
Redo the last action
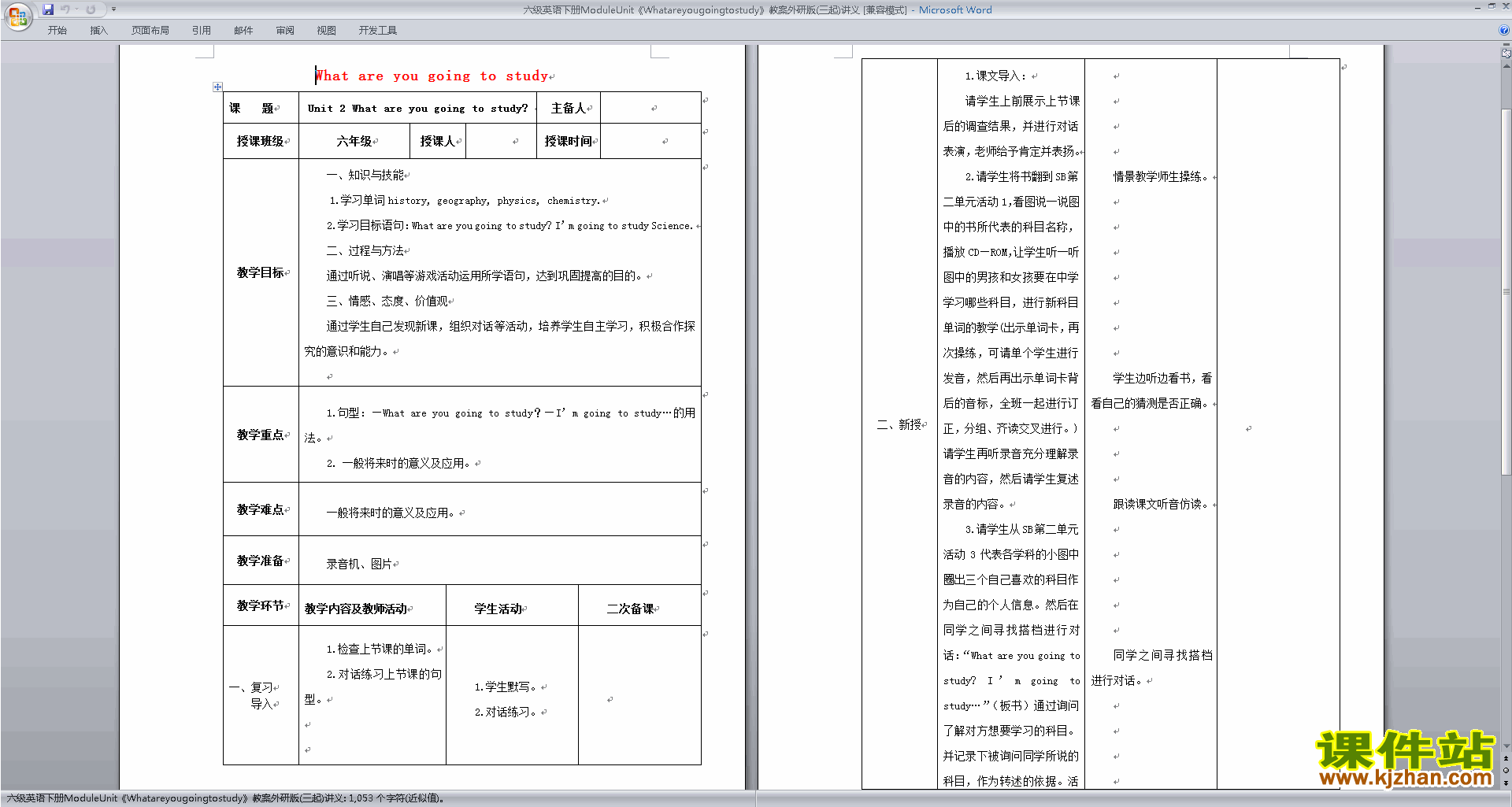[x=91, y=9]
